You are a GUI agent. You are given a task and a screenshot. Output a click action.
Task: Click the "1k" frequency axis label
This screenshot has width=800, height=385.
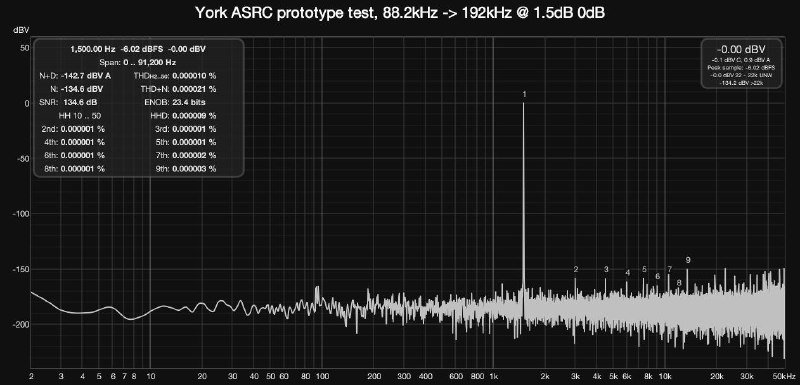[x=493, y=376]
